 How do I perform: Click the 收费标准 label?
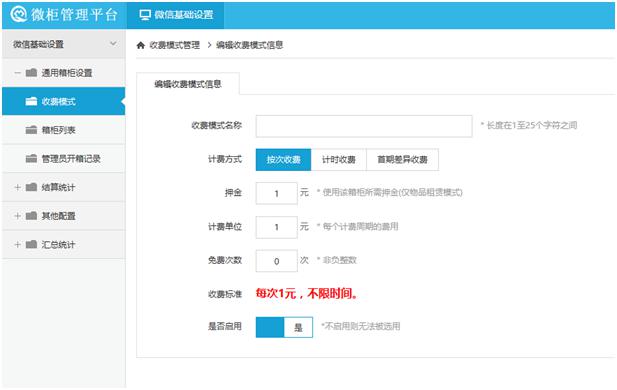click(225, 294)
